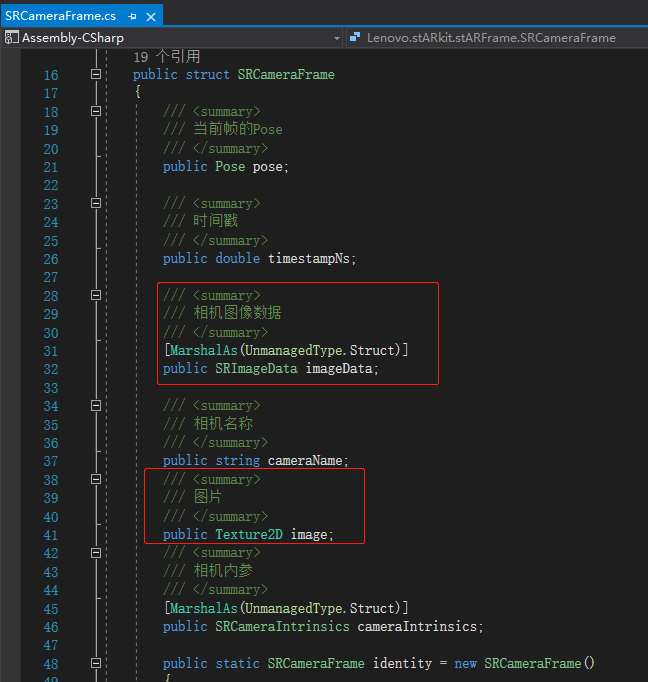Screen dimensions: 648x682
Task: Click line number 41 in the margin
Action: 51,535
